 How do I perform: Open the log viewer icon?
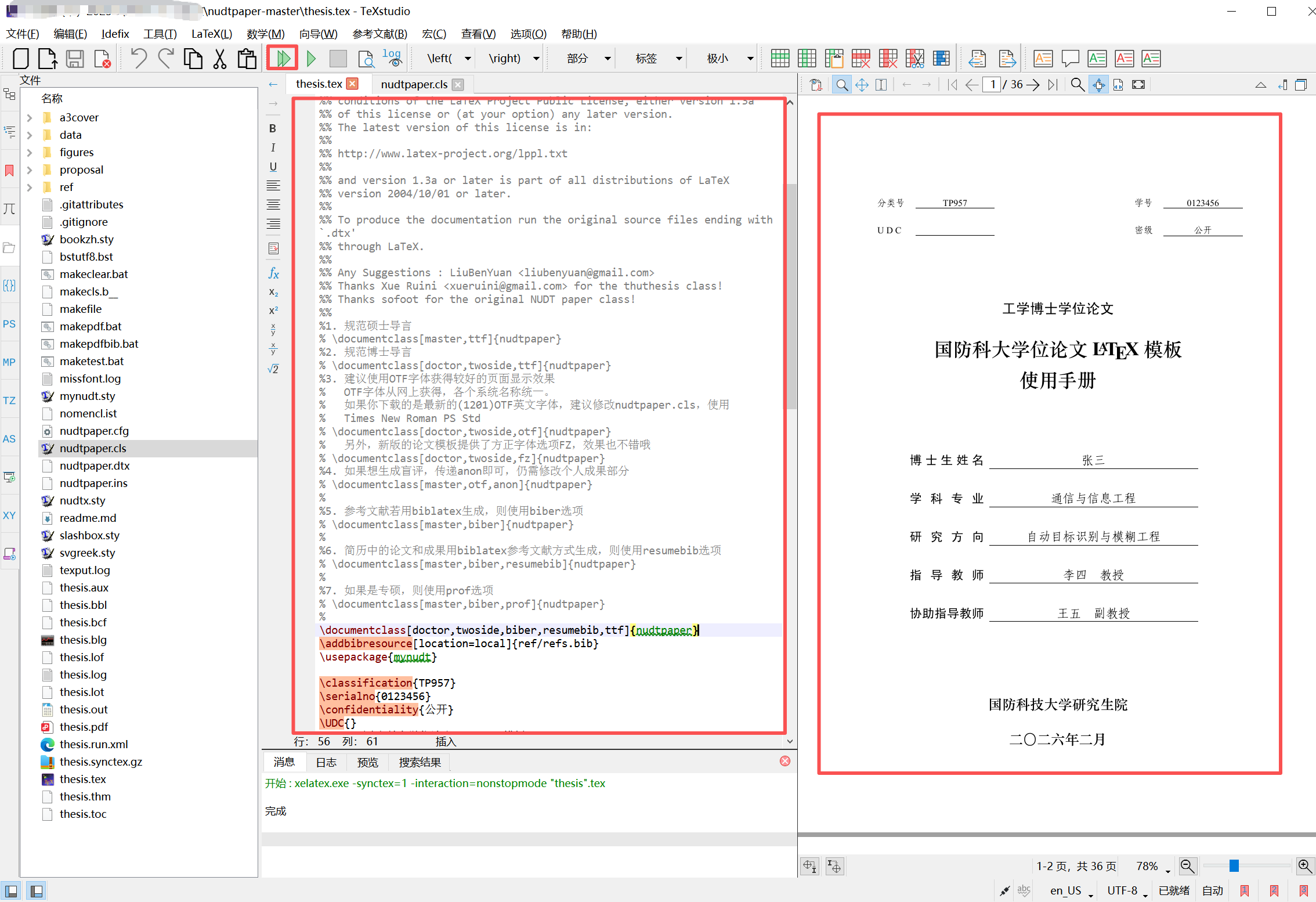point(392,58)
